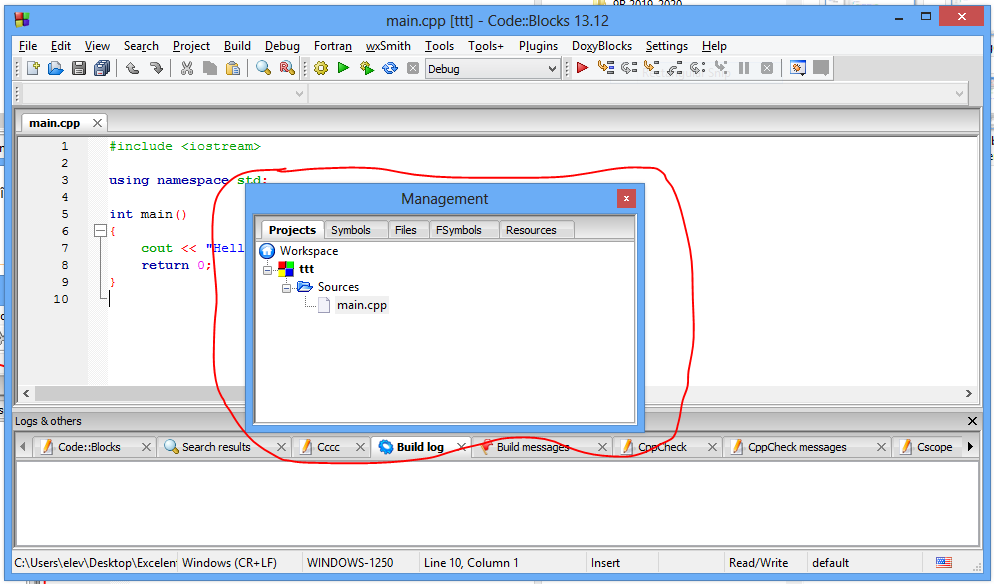
Task: Open the Settings menu
Action: (x=667, y=46)
